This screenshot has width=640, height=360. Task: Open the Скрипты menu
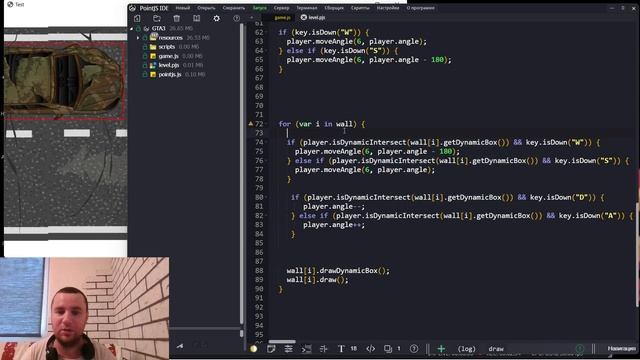tap(360, 8)
